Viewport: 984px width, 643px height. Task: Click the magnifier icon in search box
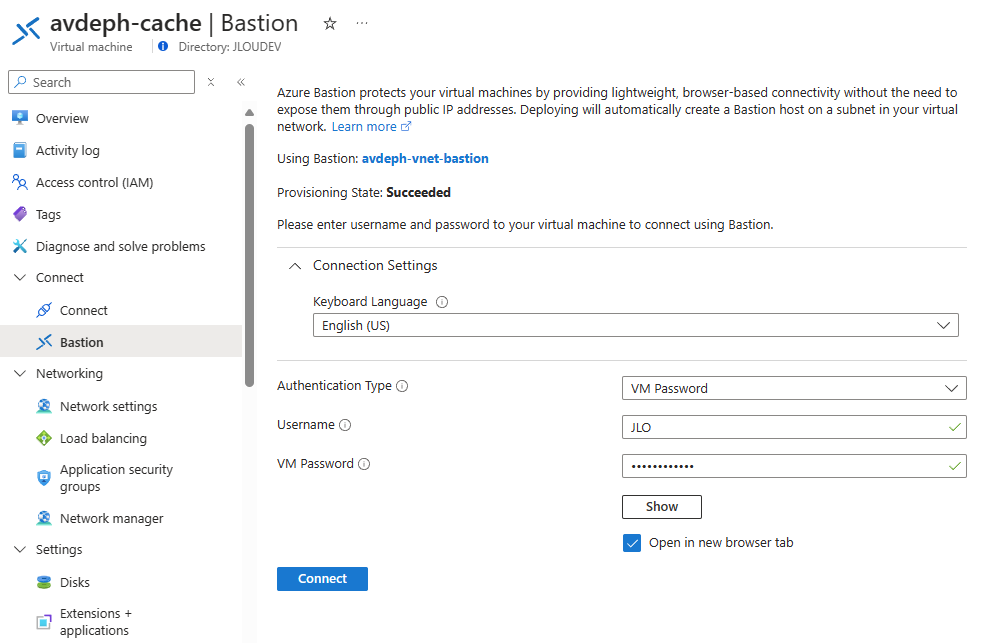[x=21, y=82]
